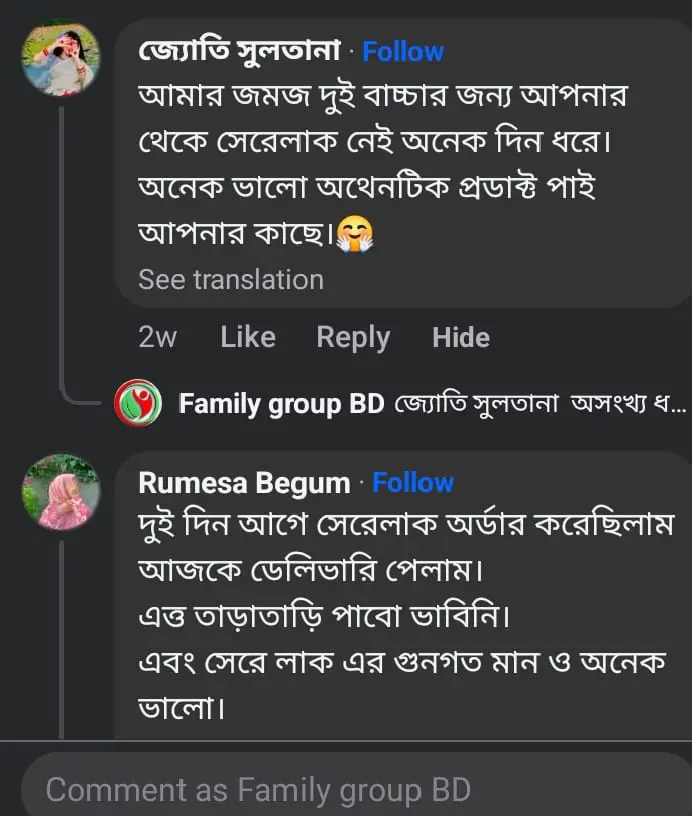The height and width of the screenshot is (816, 692).
Task: Follow Rumesa Begum
Action: pos(413,482)
